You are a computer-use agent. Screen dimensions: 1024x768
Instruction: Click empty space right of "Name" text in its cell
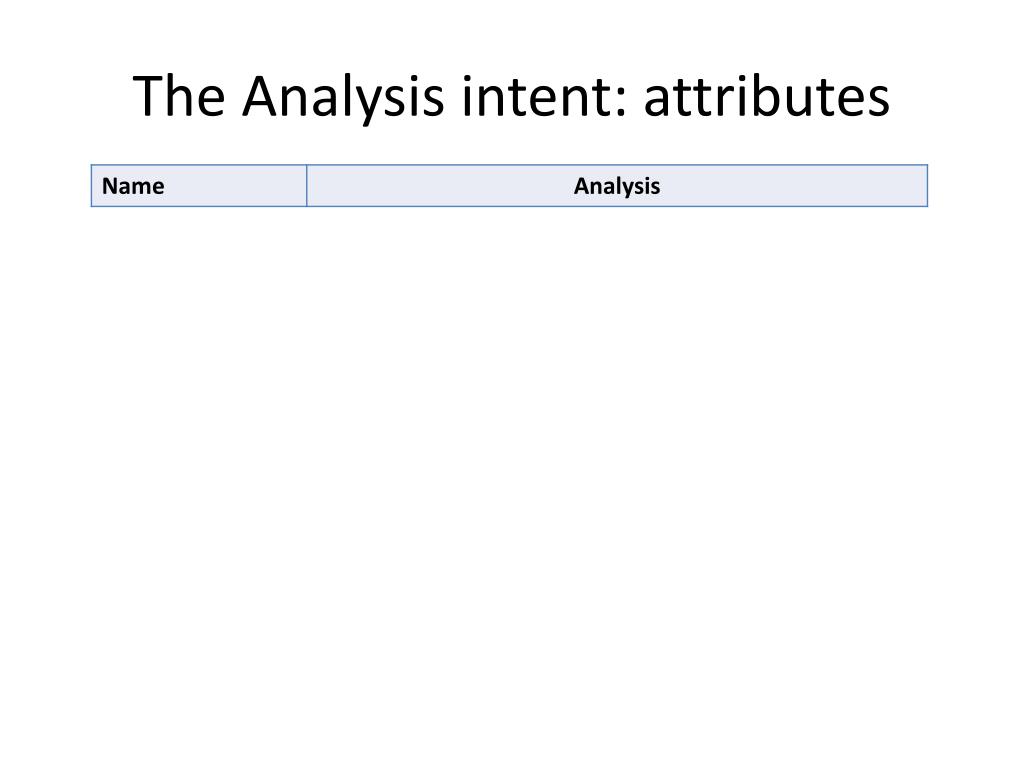point(235,186)
